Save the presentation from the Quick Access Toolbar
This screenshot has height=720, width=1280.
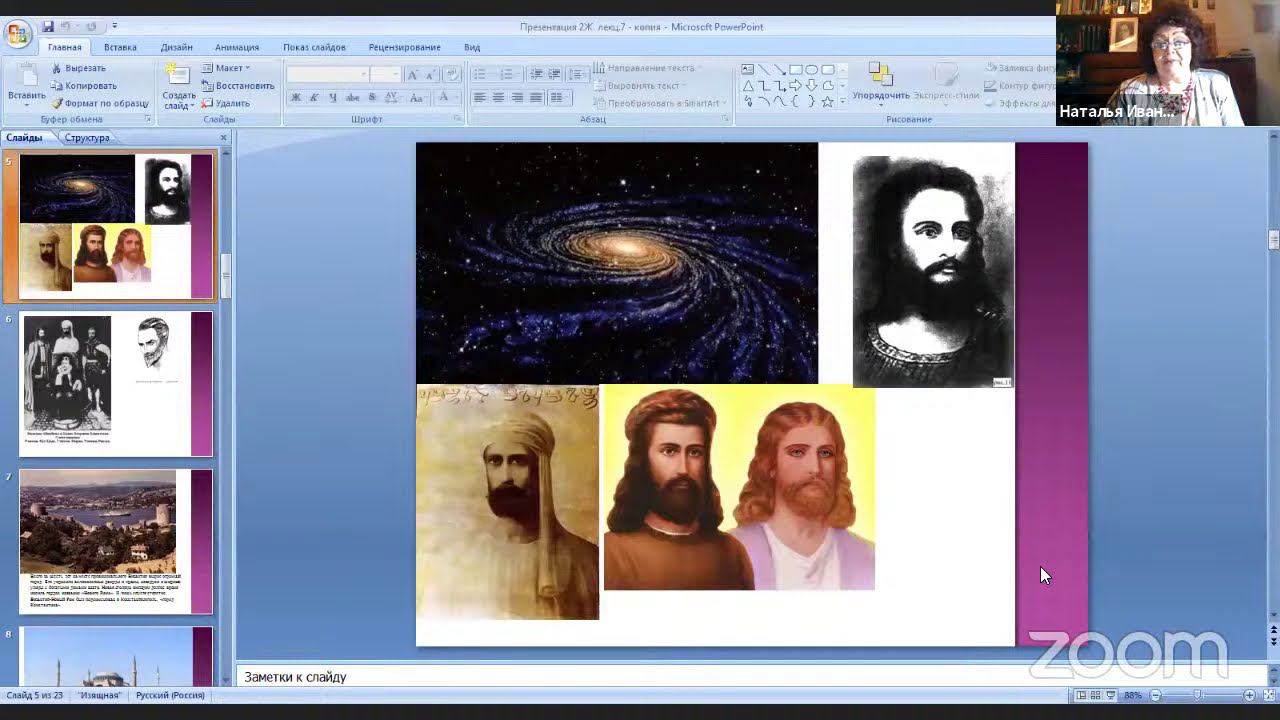point(48,26)
